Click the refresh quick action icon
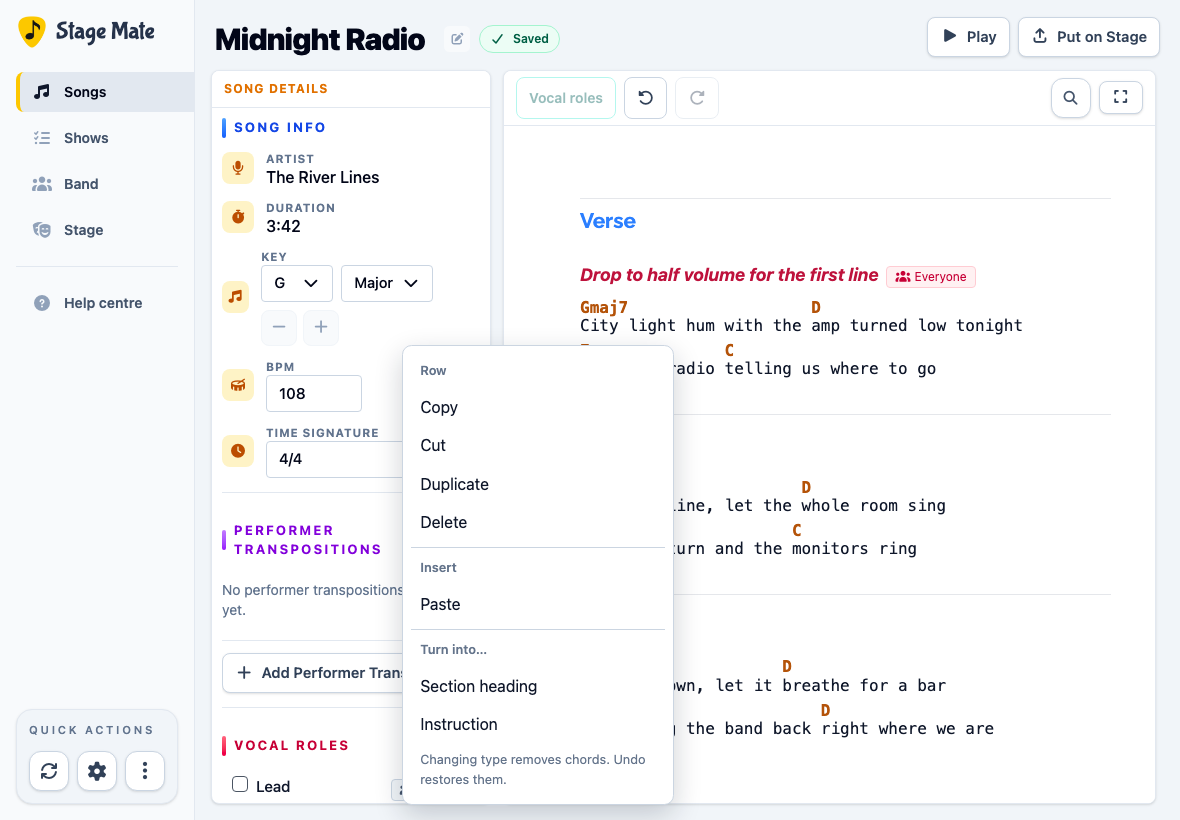This screenshot has width=1180, height=820. pyautogui.click(x=49, y=771)
